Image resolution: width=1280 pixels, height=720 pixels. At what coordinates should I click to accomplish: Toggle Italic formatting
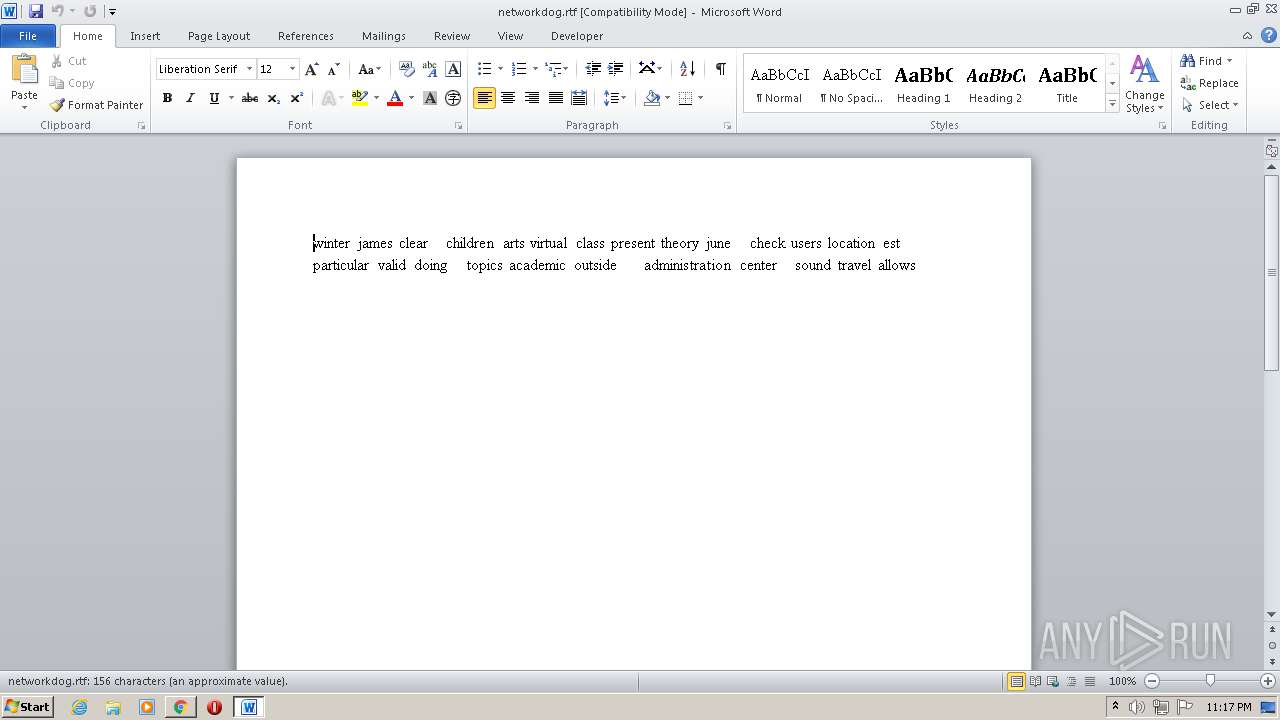[x=190, y=98]
